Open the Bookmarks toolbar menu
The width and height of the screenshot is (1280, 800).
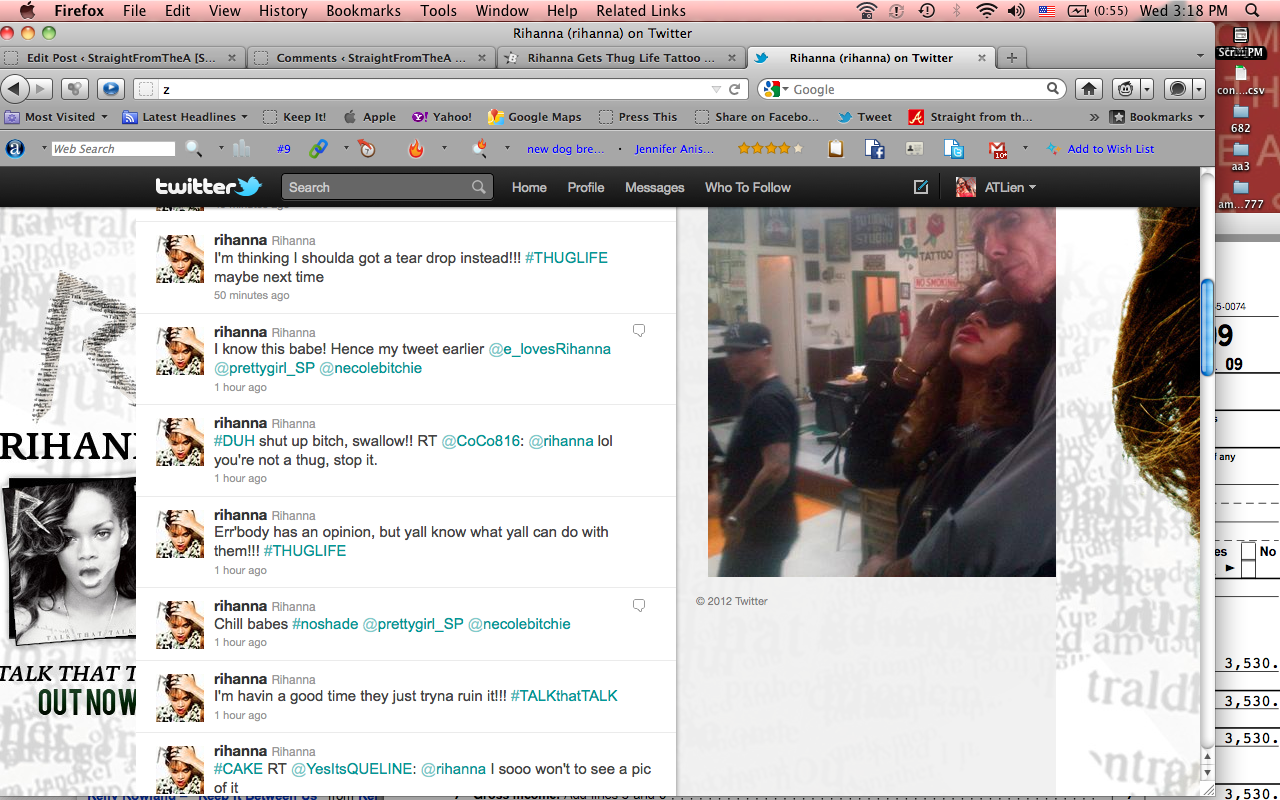pyautogui.click(x=1158, y=117)
